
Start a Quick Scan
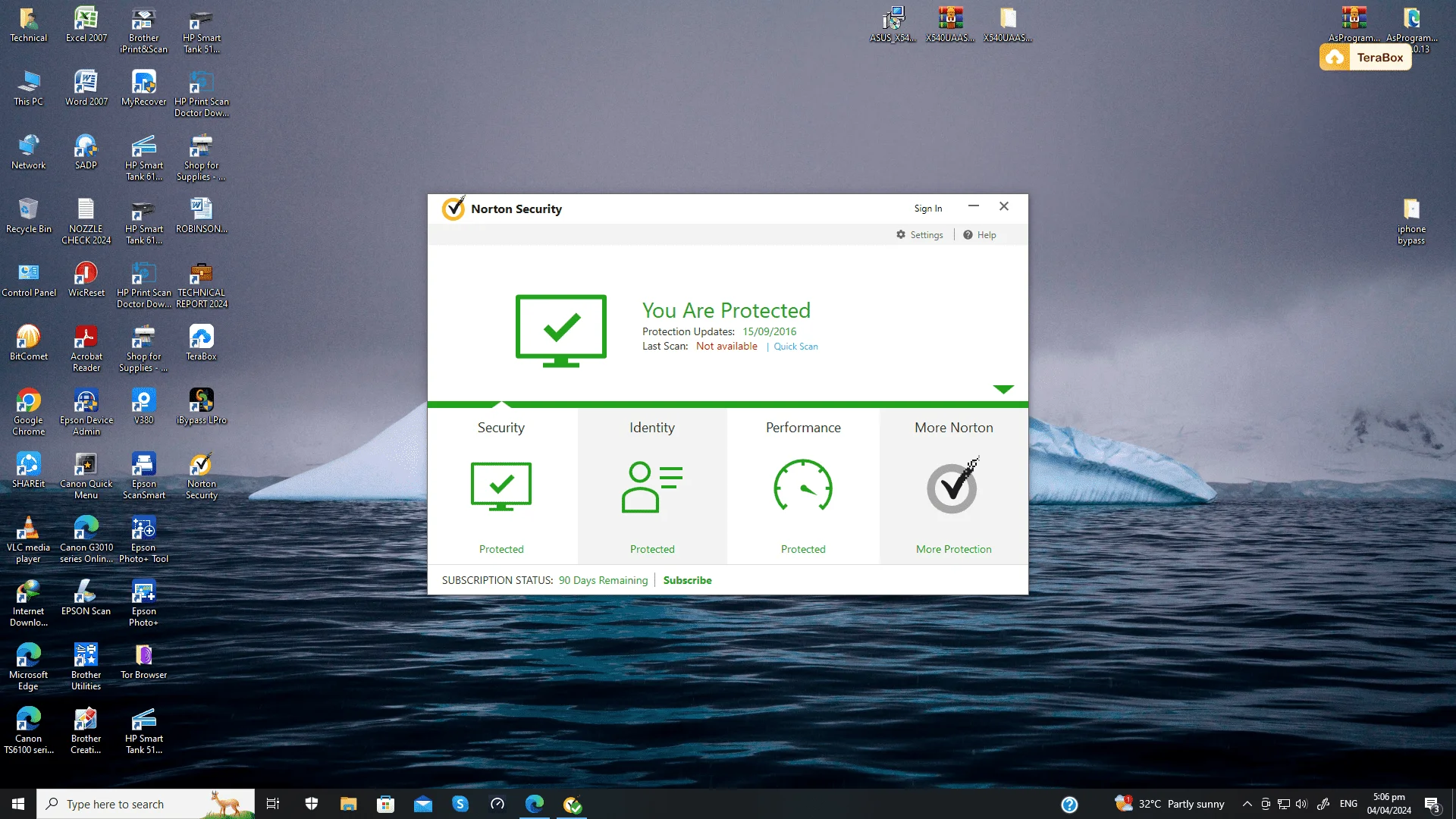pyautogui.click(x=795, y=347)
